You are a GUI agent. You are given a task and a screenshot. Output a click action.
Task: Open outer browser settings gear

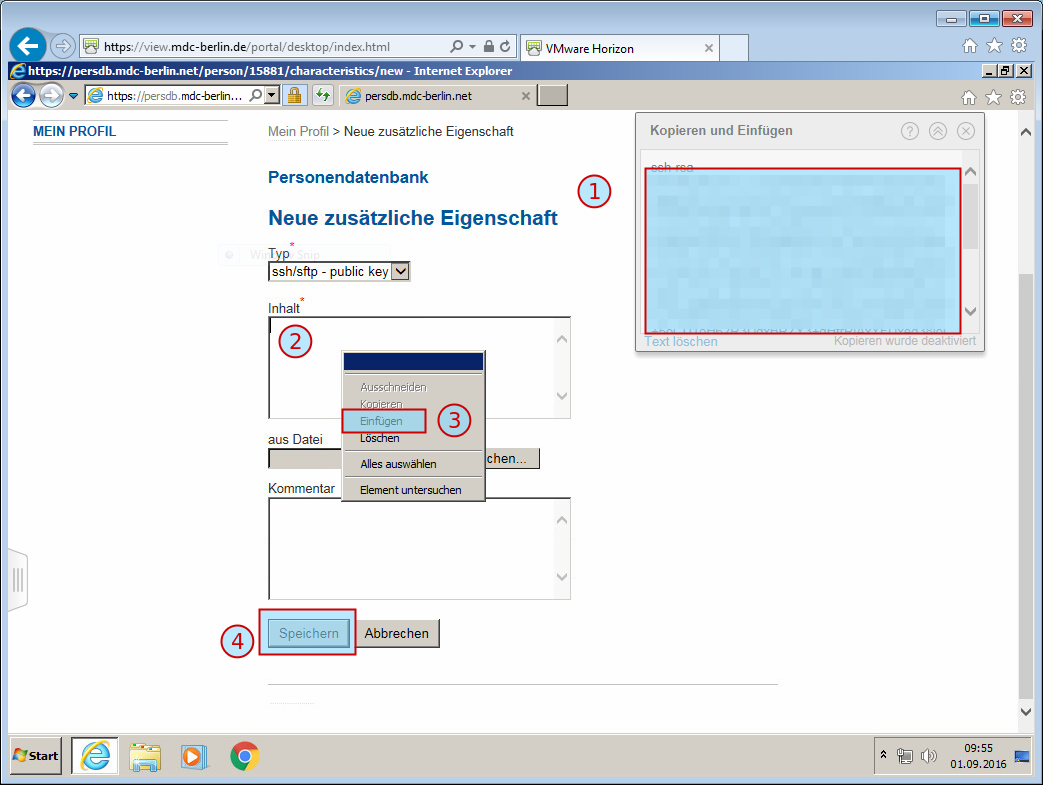pyautogui.click(x=1019, y=46)
